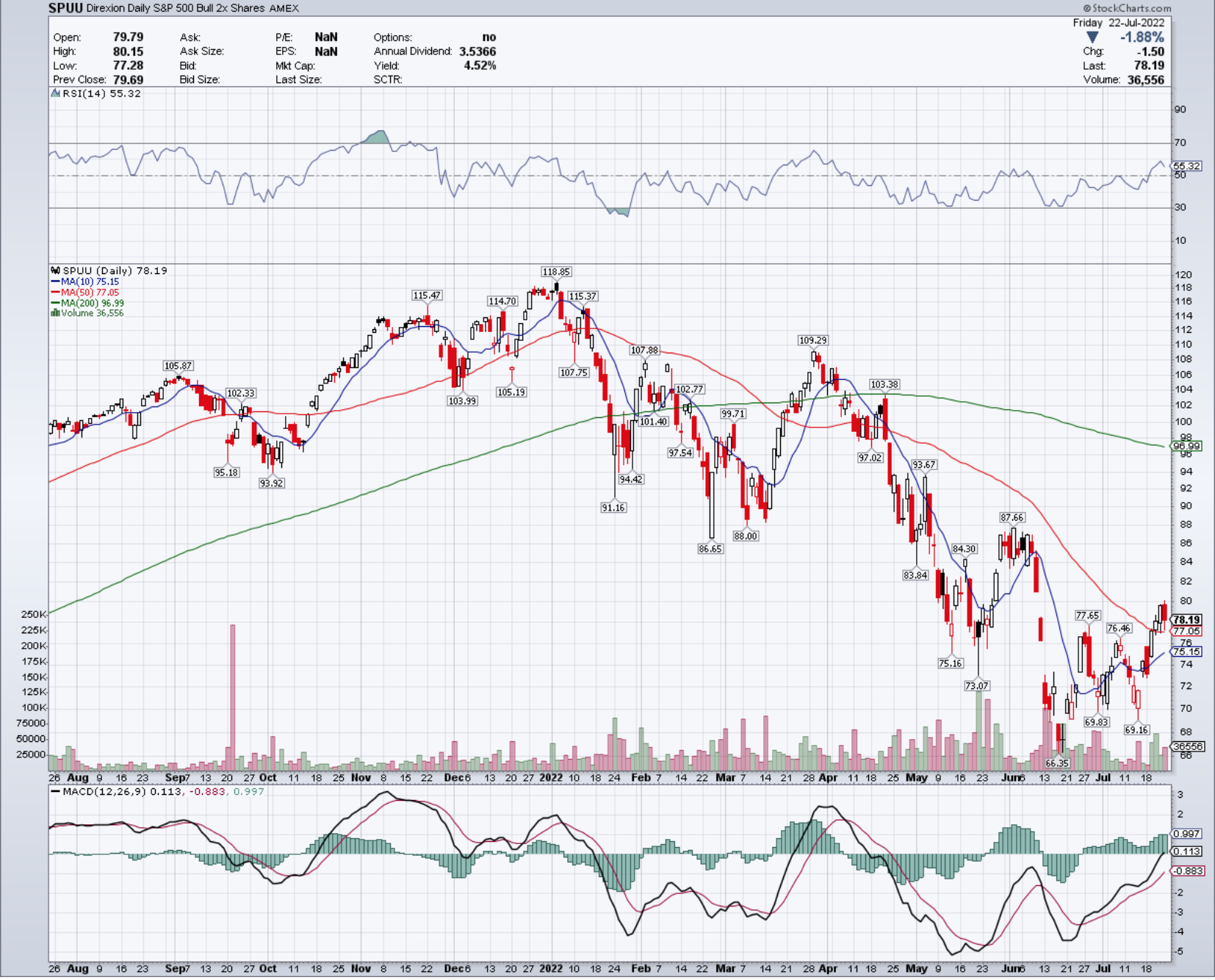Click the 55.32 RSI axis tag
The width and height of the screenshot is (1215, 980).
(x=1186, y=166)
